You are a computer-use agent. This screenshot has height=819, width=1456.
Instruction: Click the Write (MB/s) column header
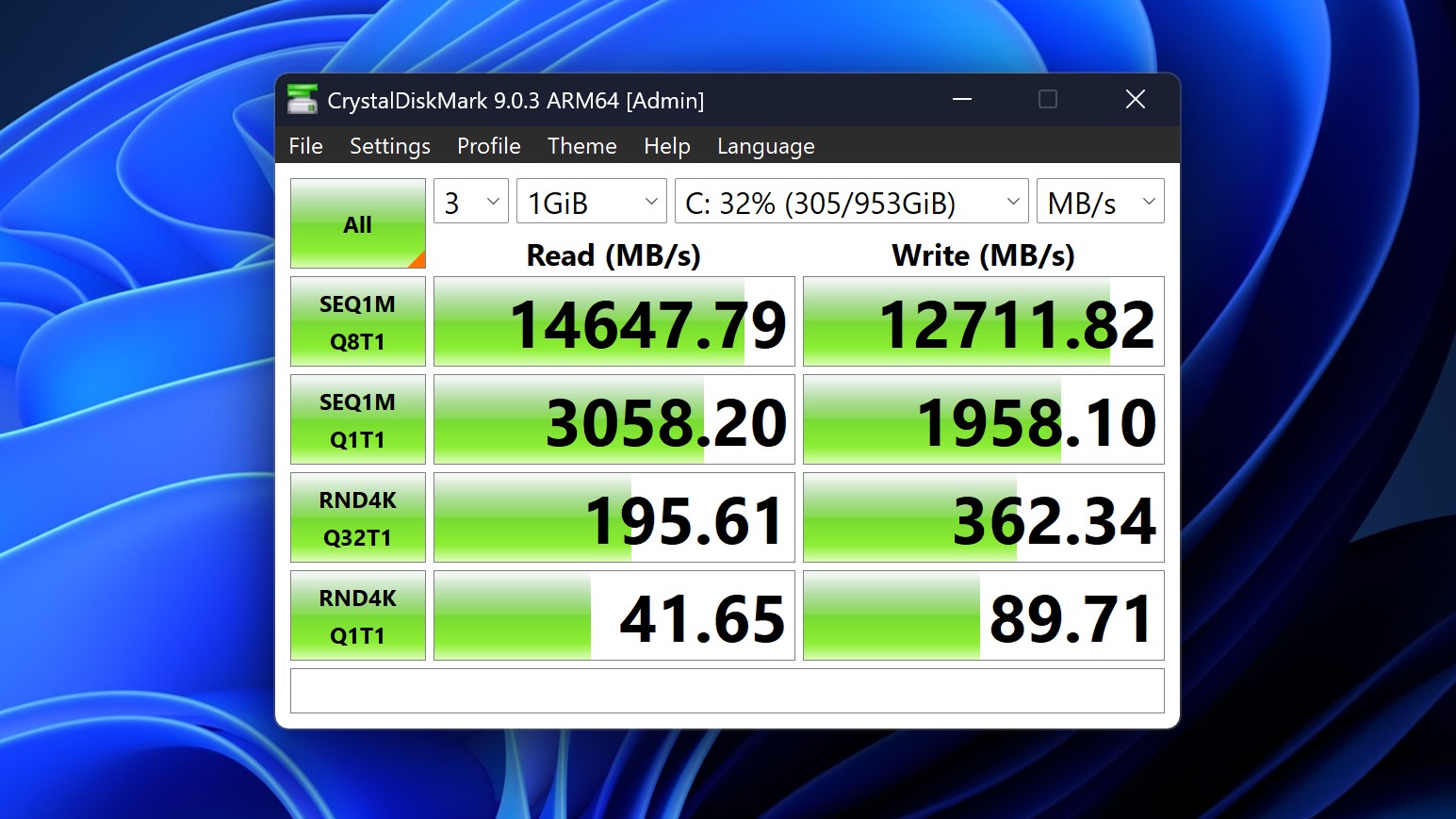click(x=983, y=255)
